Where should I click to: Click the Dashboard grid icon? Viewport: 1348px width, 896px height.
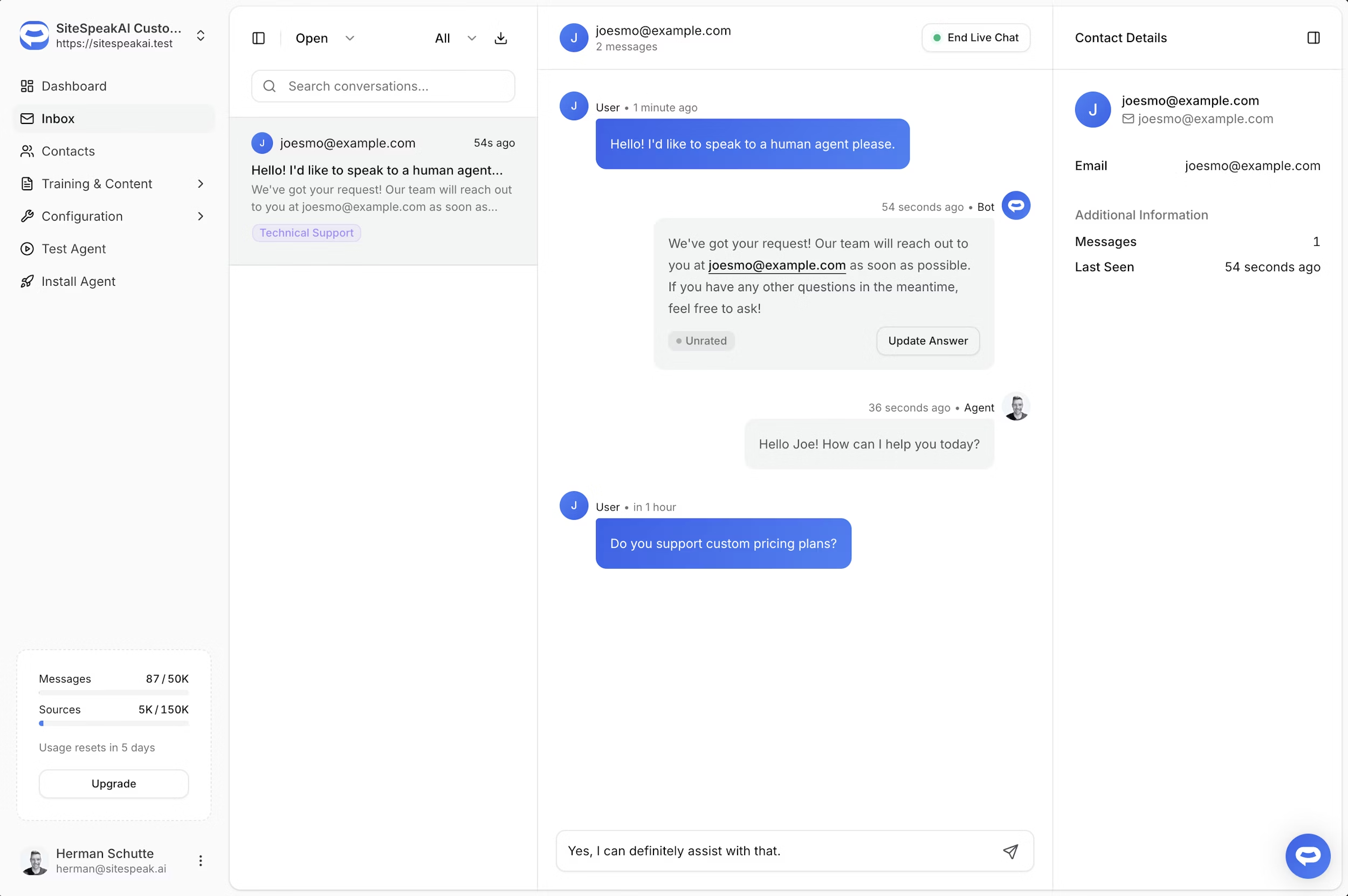tap(27, 86)
